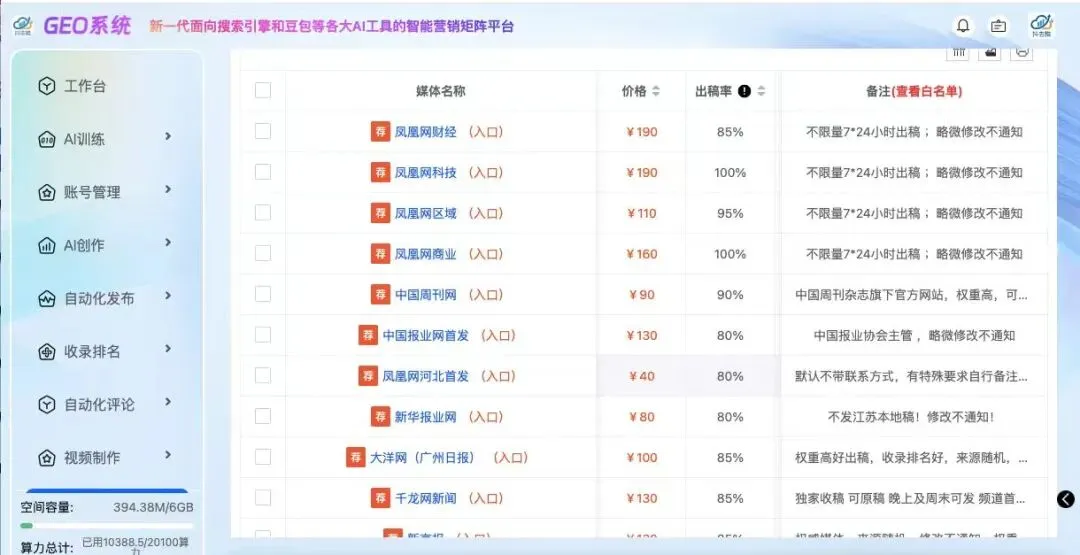Open the notification bell
The width and height of the screenshot is (1080, 555).
click(x=964, y=26)
